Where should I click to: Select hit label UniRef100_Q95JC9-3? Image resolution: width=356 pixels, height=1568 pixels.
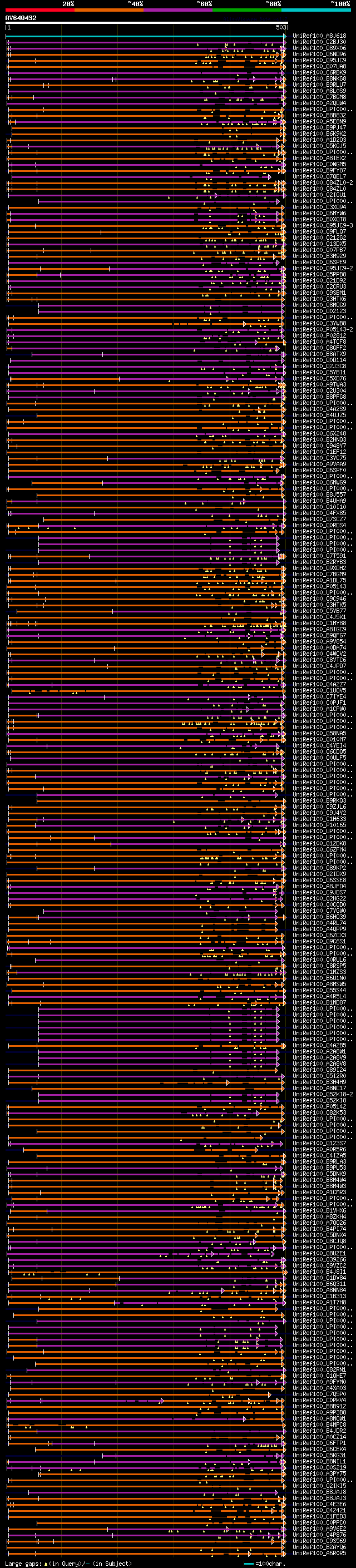(323, 225)
